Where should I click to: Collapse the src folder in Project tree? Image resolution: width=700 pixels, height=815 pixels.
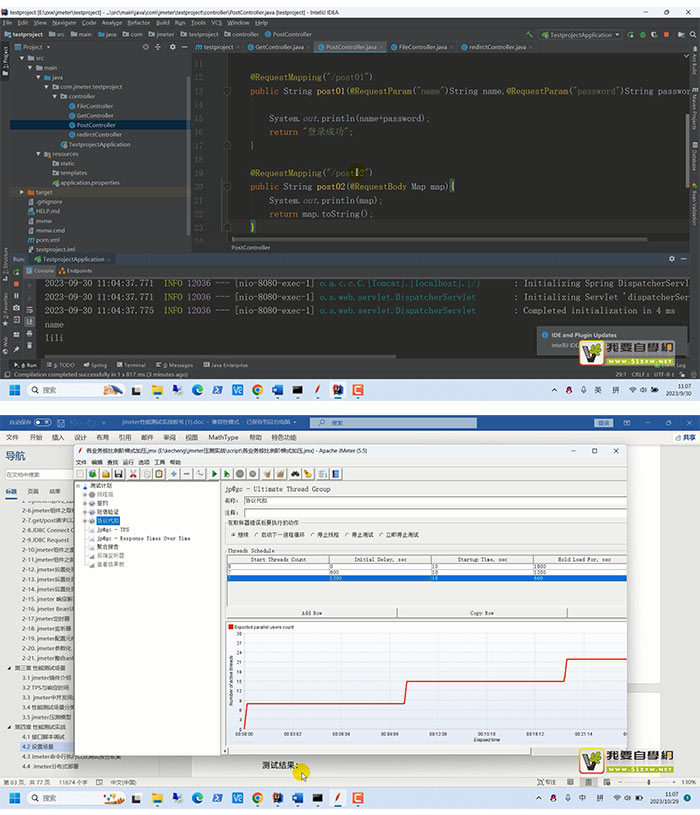pos(22,58)
